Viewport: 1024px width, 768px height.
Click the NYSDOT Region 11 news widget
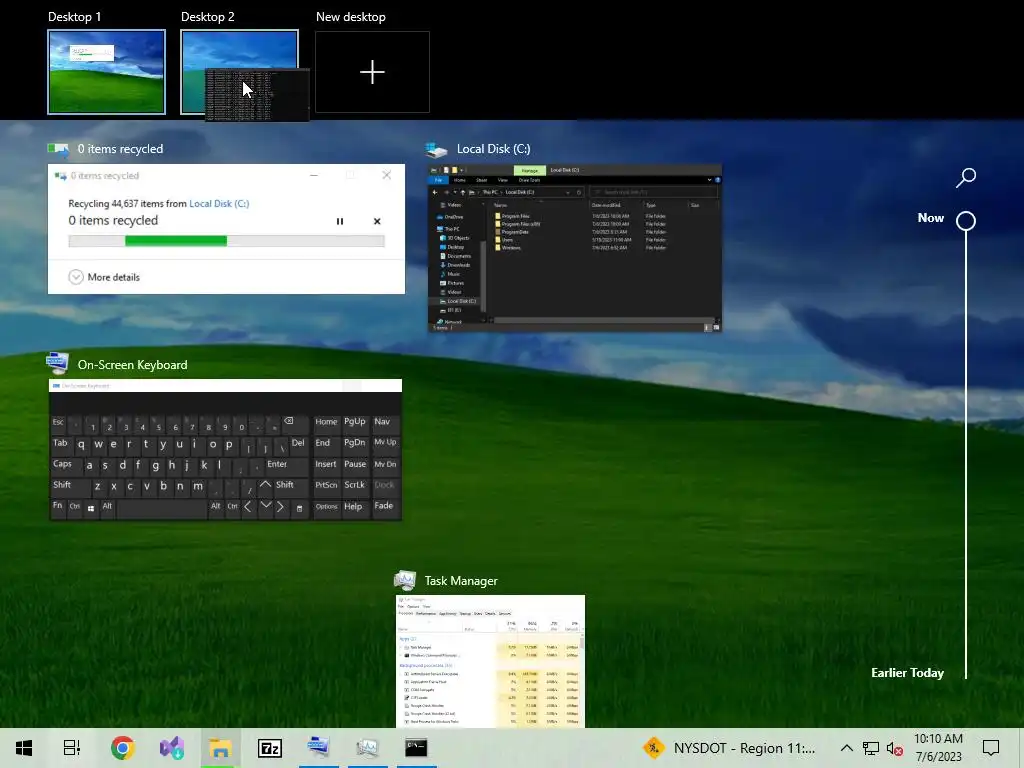point(729,748)
